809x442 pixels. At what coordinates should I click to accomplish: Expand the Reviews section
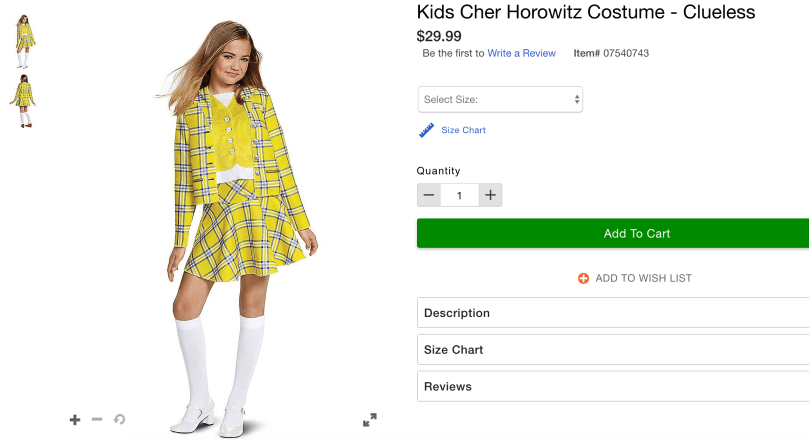[x=612, y=386]
